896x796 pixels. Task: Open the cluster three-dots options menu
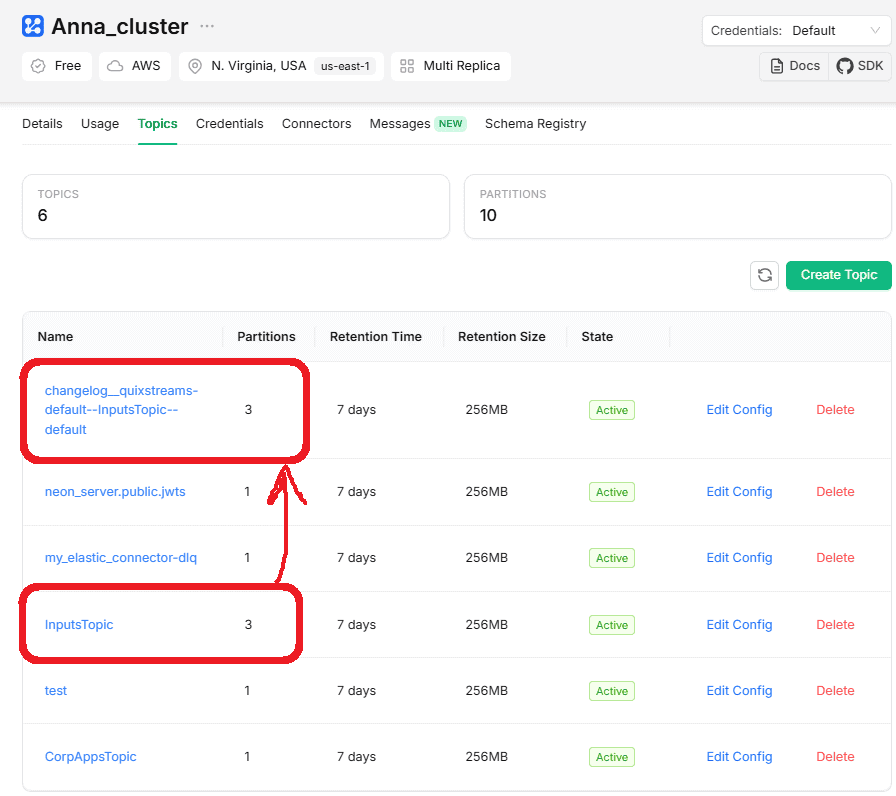tap(206, 26)
